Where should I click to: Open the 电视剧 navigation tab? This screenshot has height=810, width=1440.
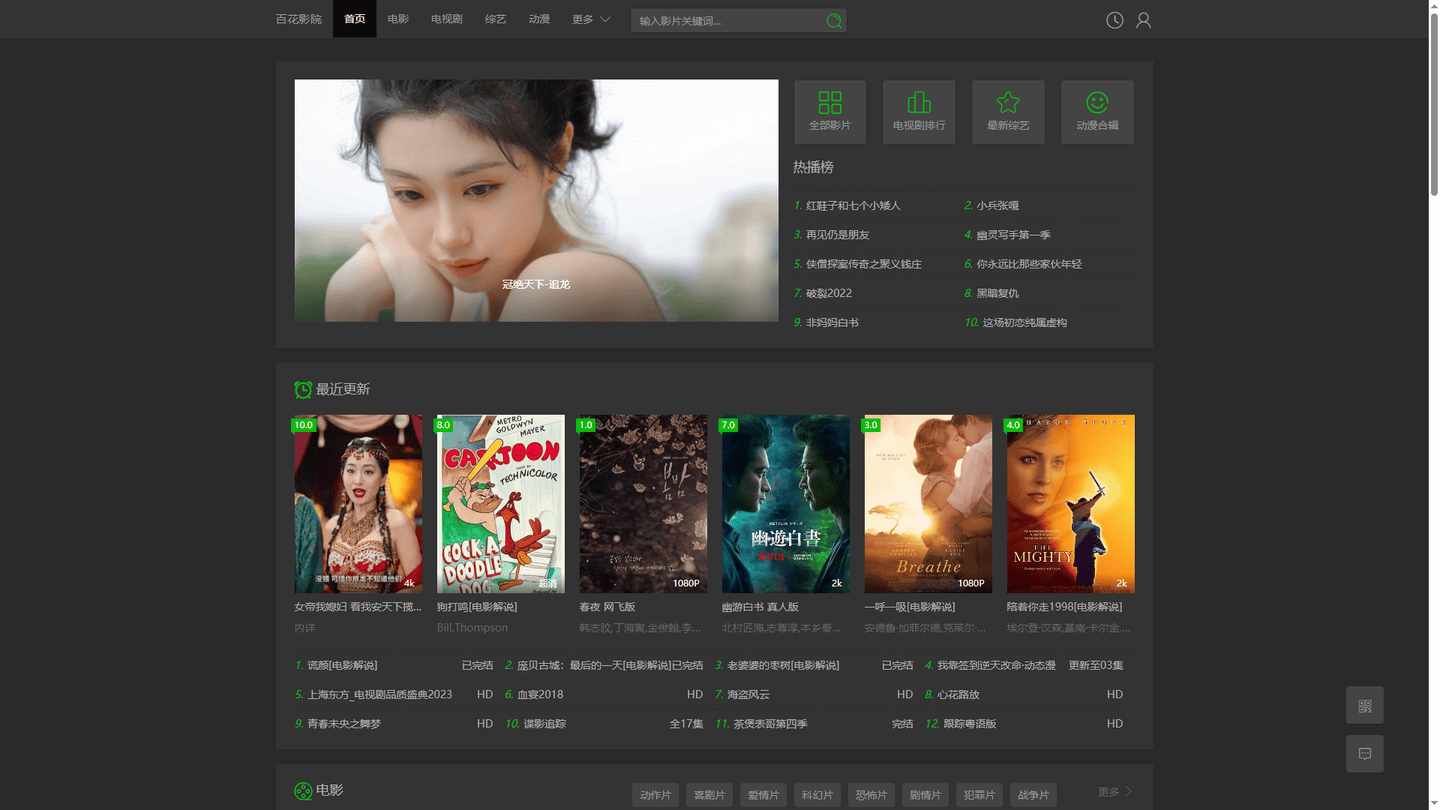447,19
